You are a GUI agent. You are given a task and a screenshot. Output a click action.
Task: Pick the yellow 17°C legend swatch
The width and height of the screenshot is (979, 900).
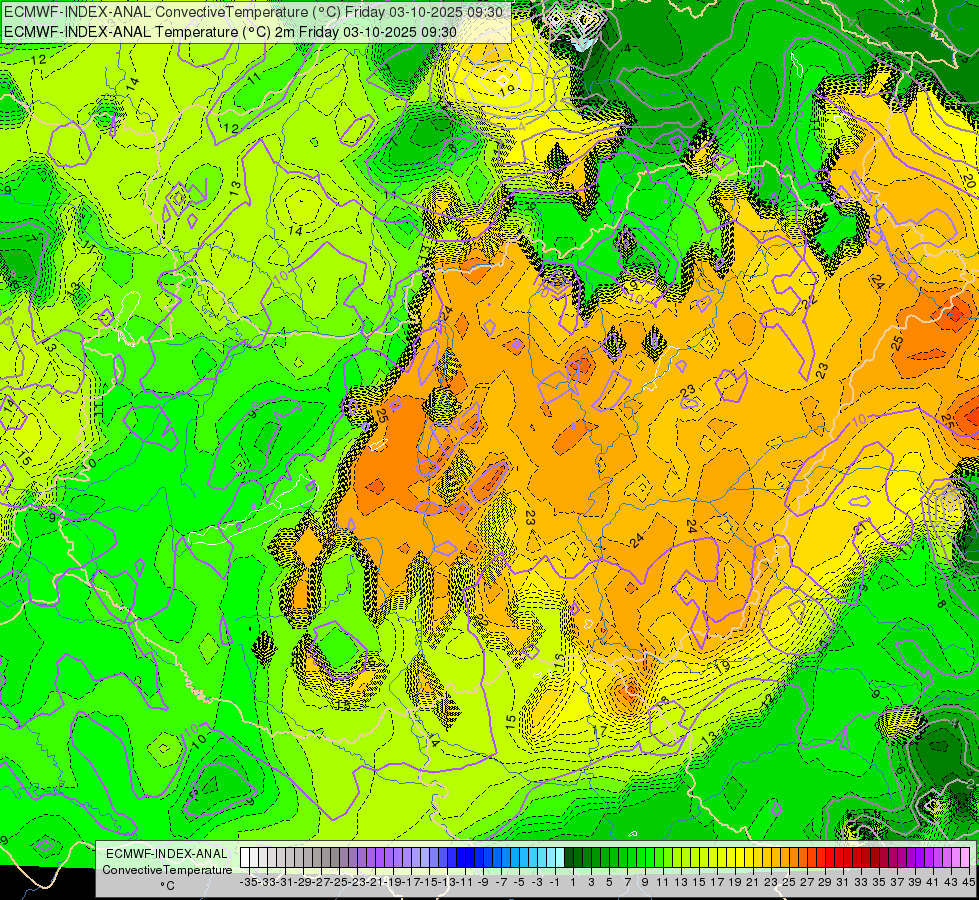pos(712,857)
